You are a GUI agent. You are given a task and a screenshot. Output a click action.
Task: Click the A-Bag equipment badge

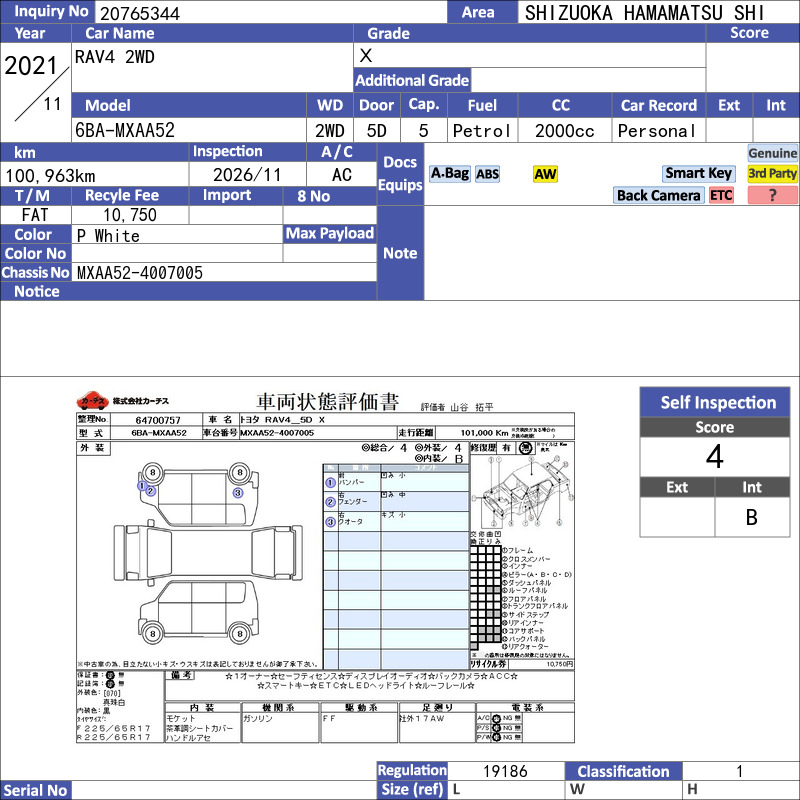449,173
